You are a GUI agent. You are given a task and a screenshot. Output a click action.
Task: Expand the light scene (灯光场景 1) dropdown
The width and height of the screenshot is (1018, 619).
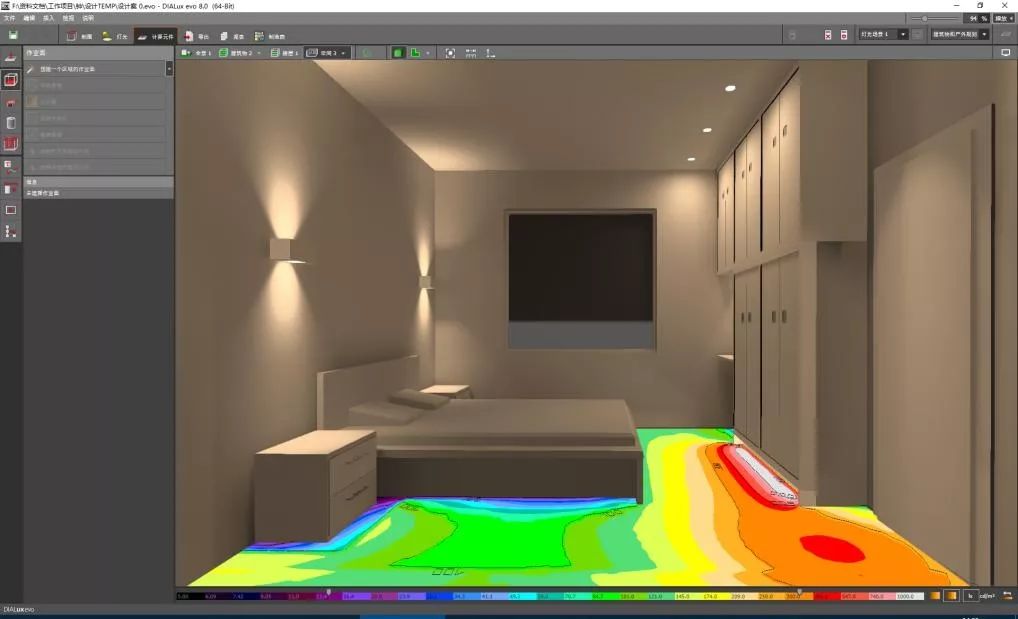(x=903, y=34)
